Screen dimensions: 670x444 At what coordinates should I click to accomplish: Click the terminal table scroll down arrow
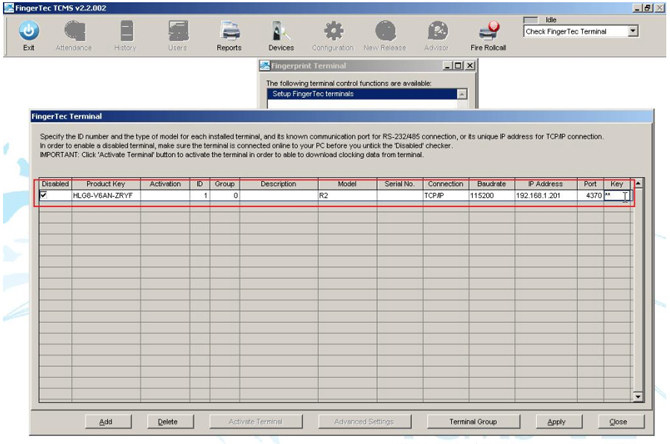click(638, 397)
